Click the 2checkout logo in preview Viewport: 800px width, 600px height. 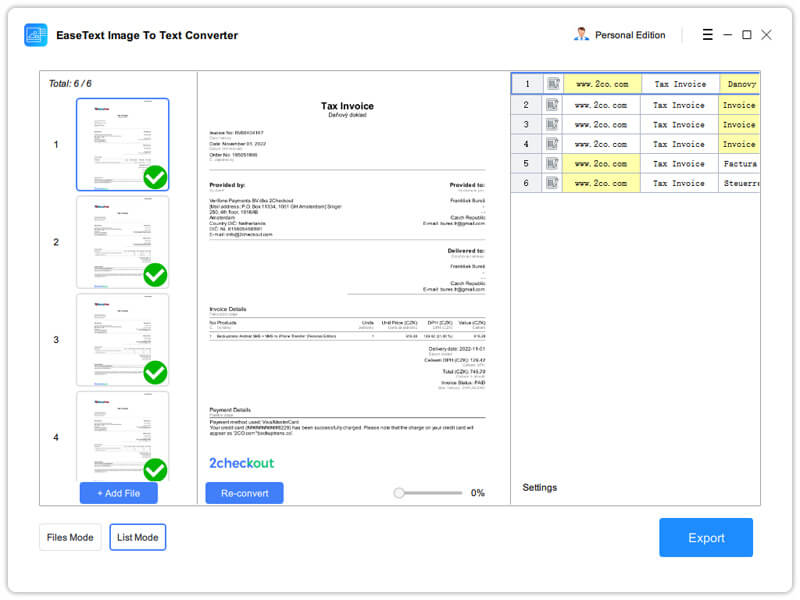click(241, 463)
